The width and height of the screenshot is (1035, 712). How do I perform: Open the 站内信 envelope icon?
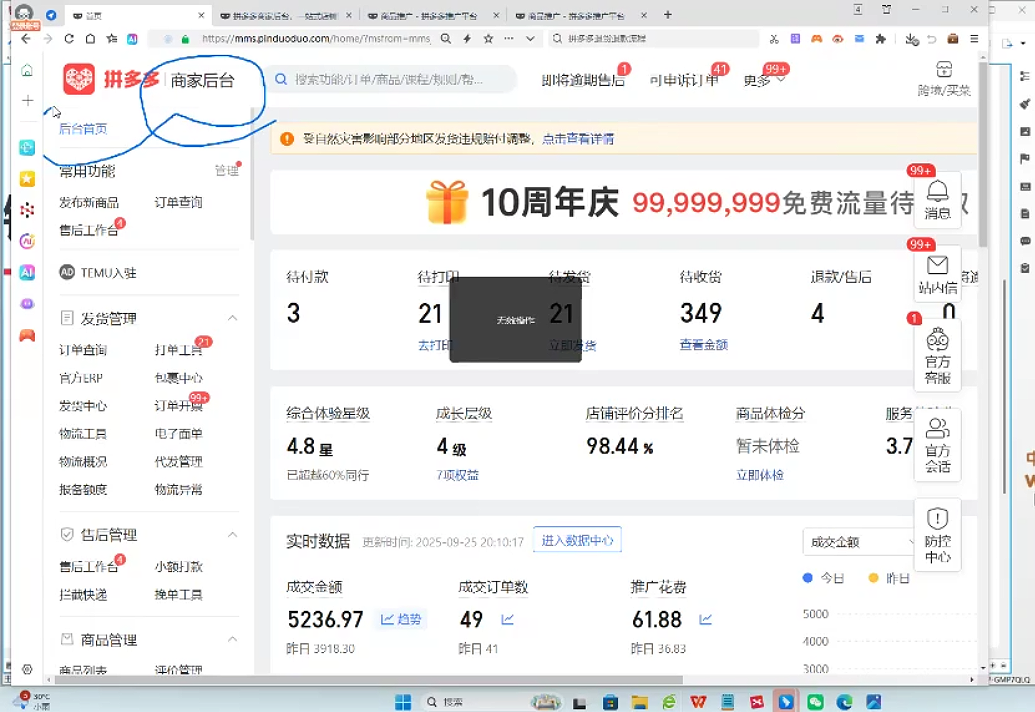point(937,266)
